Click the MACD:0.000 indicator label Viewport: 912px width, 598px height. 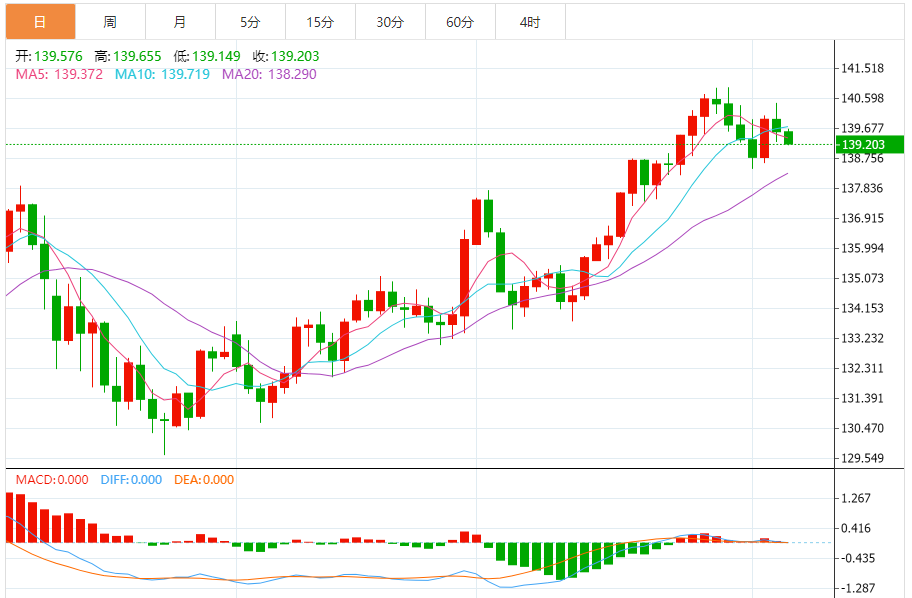pyautogui.click(x=52, y=480)
